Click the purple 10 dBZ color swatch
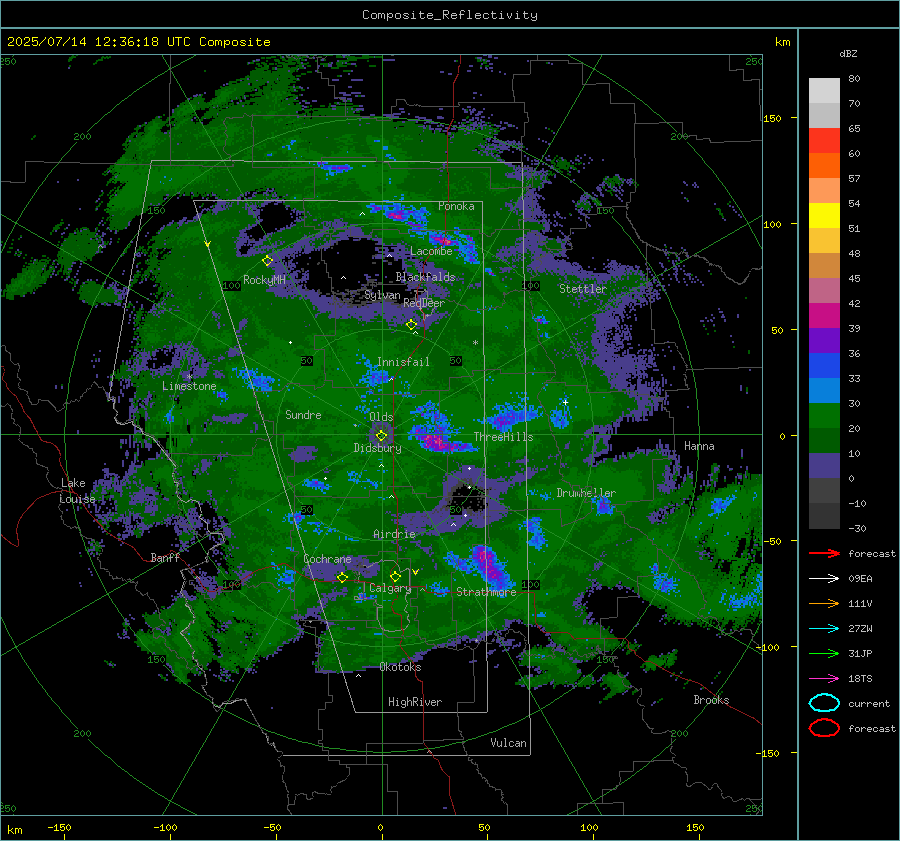This screenshot has height=841, width=900. [x=824, y=465]
